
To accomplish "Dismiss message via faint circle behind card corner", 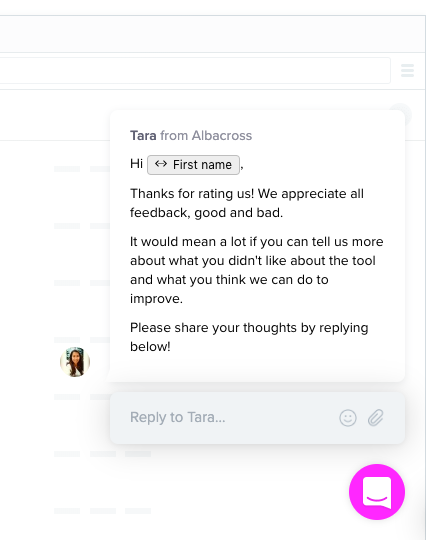I will point(406,112).
